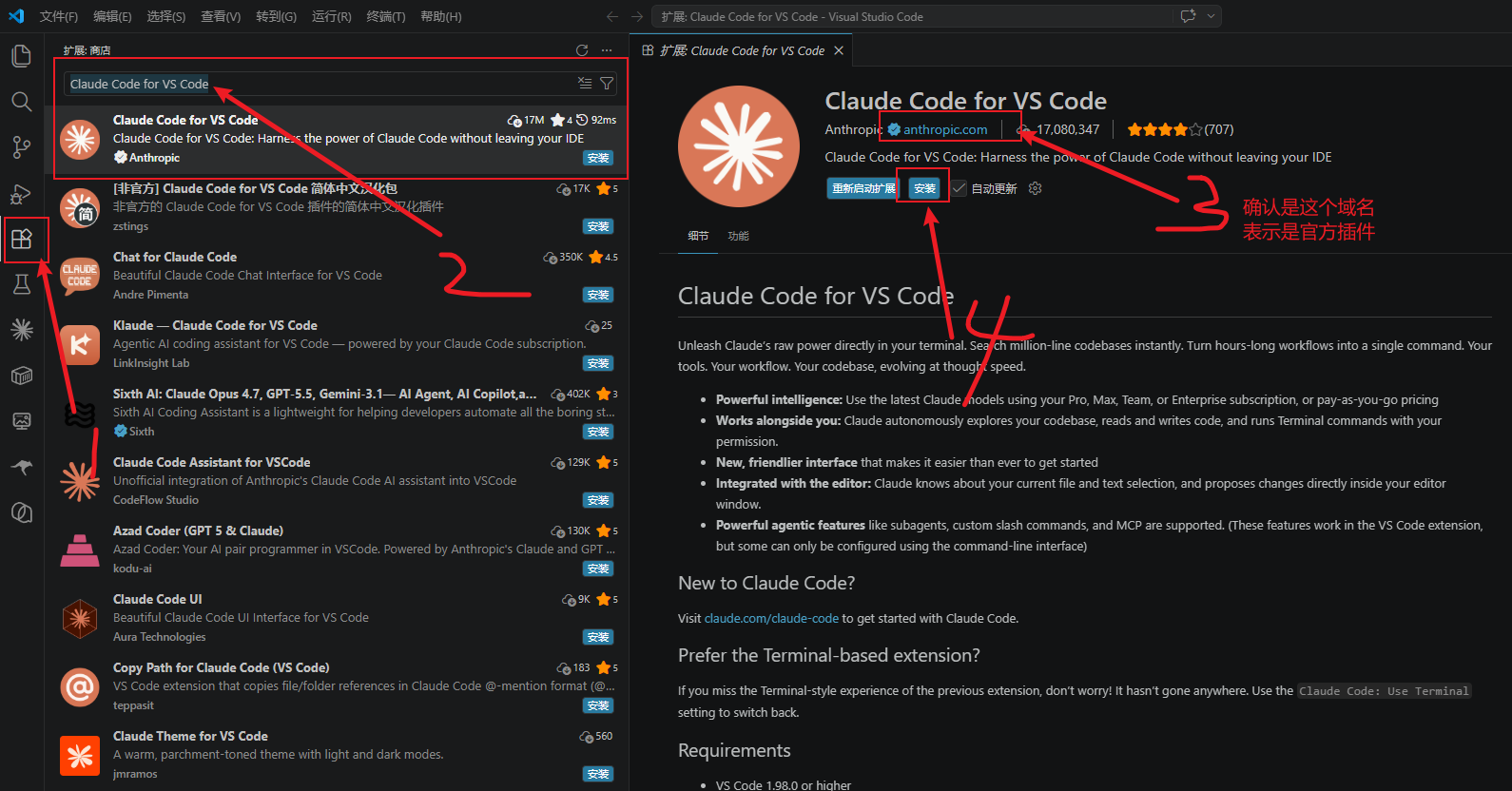This screenshot has width=1512, height=791.
Task: Install Claude Code Assistant for VSCode
Action: click(598, 500)
